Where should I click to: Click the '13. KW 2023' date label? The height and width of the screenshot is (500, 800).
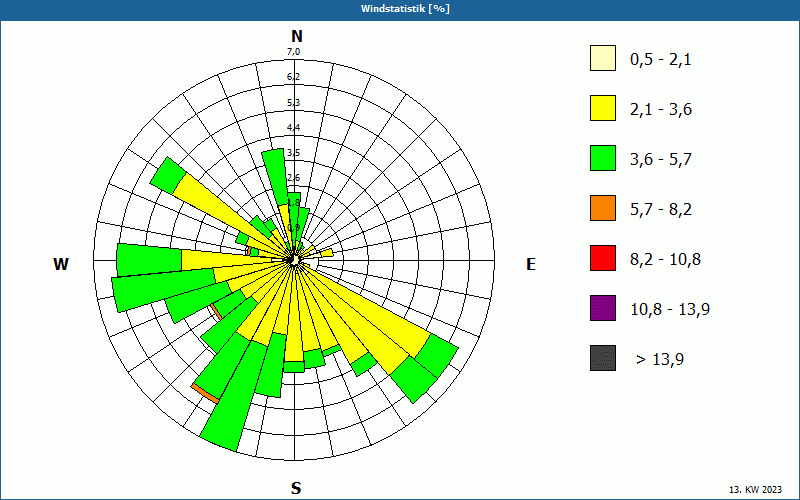pos(755,489)
